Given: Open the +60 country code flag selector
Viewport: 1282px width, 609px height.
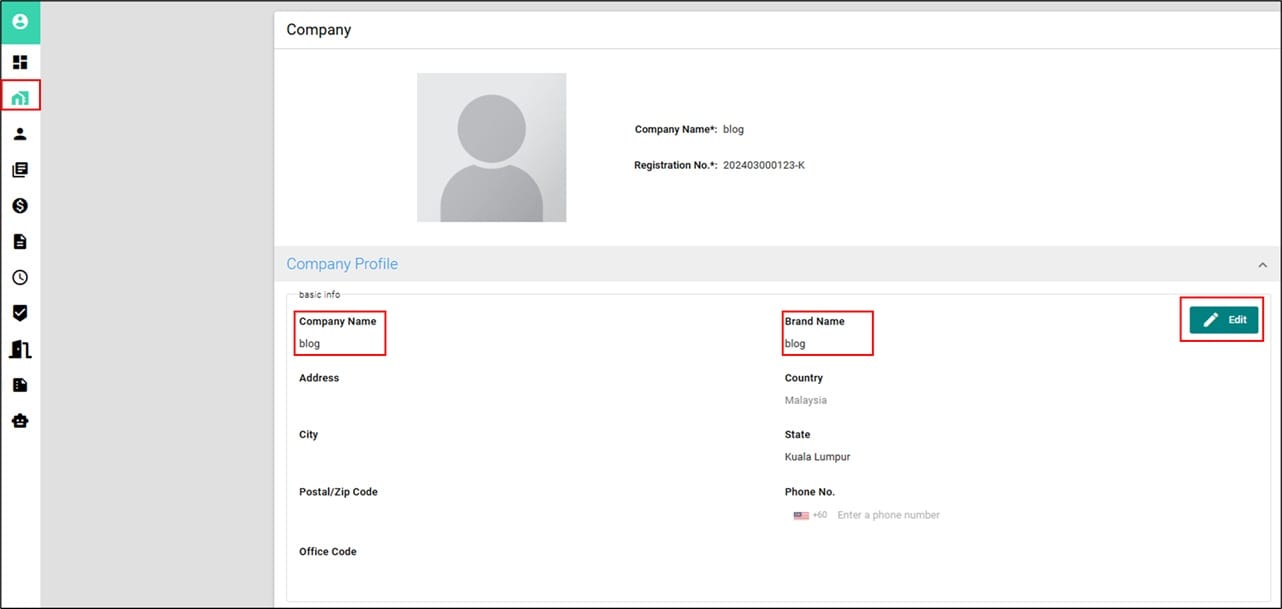Looking at the screenshot, I should point(809,516).
